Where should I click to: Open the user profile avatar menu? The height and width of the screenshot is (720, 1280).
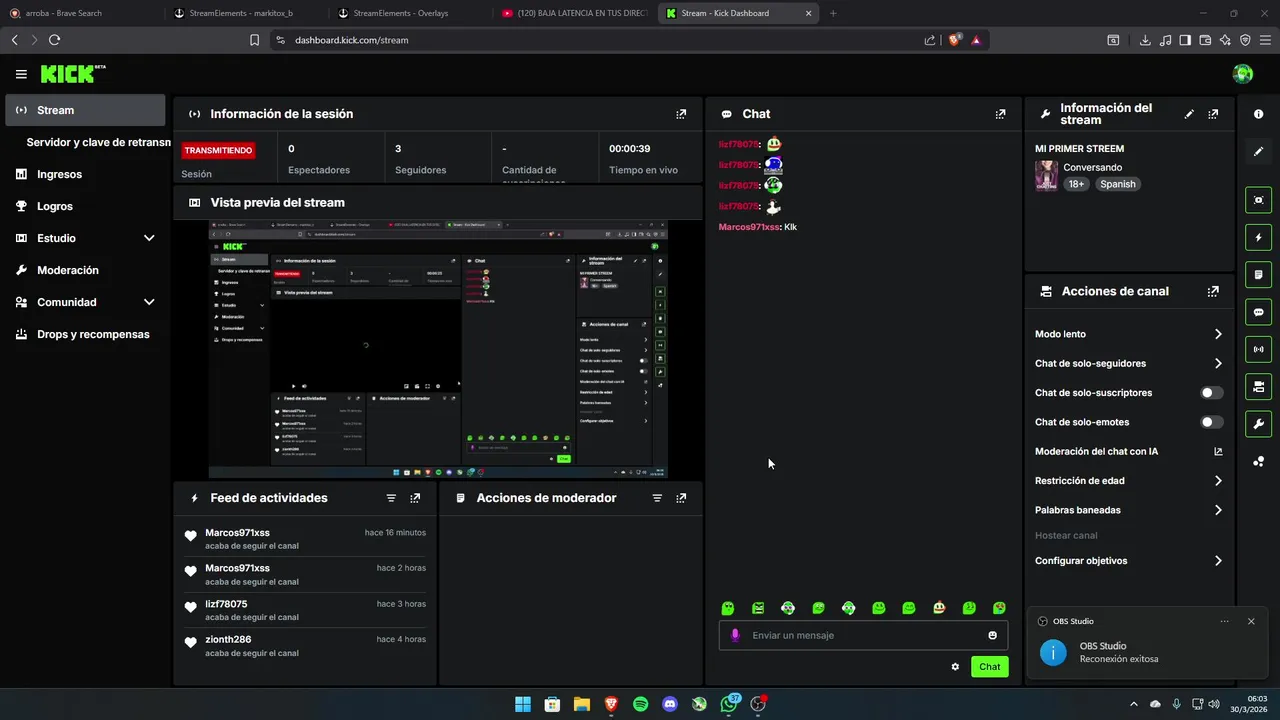(x=1243, y=74)
